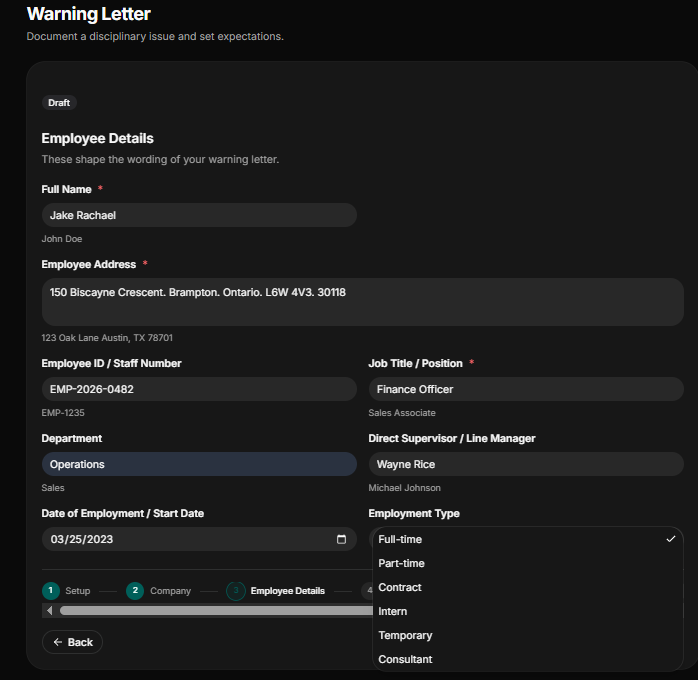
Task: Click the Department field with Operations
Action: coord(199,464)
